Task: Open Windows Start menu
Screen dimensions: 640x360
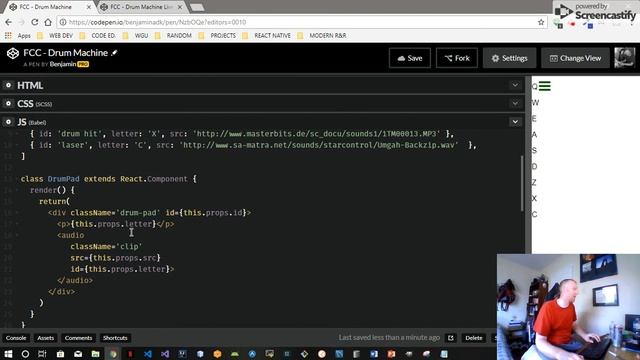Action: [8, 354]
